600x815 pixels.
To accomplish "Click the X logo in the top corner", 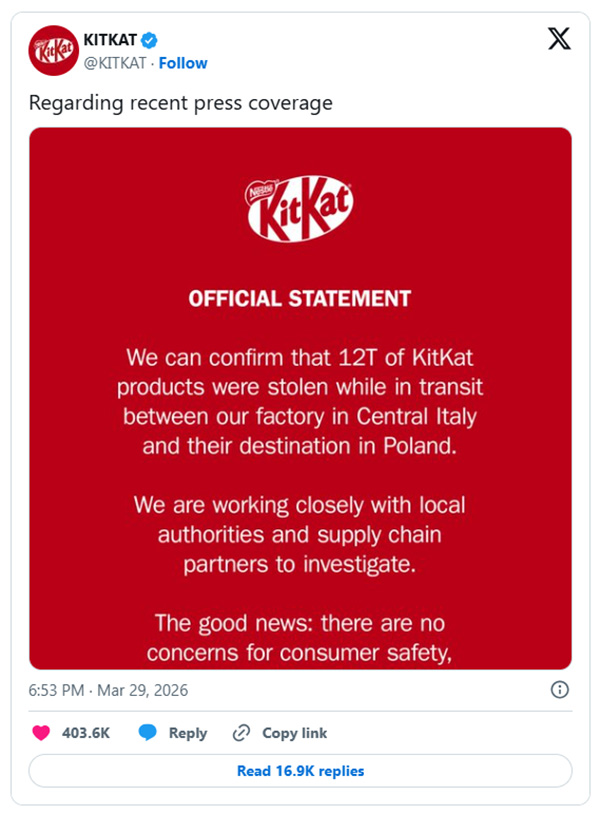I will point(557,38).
